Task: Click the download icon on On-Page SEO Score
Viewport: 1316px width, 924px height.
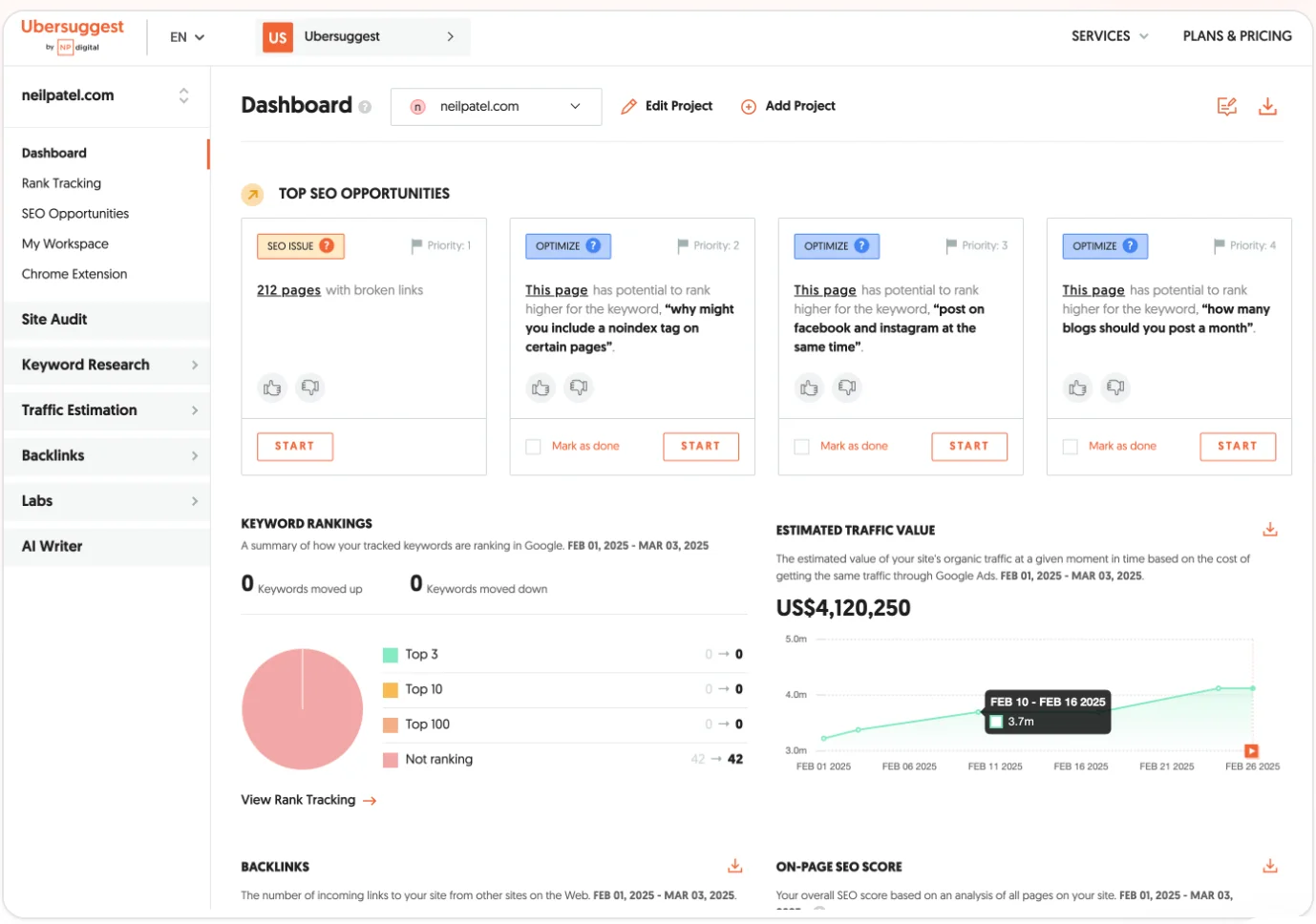Action: coord(1270,865)
